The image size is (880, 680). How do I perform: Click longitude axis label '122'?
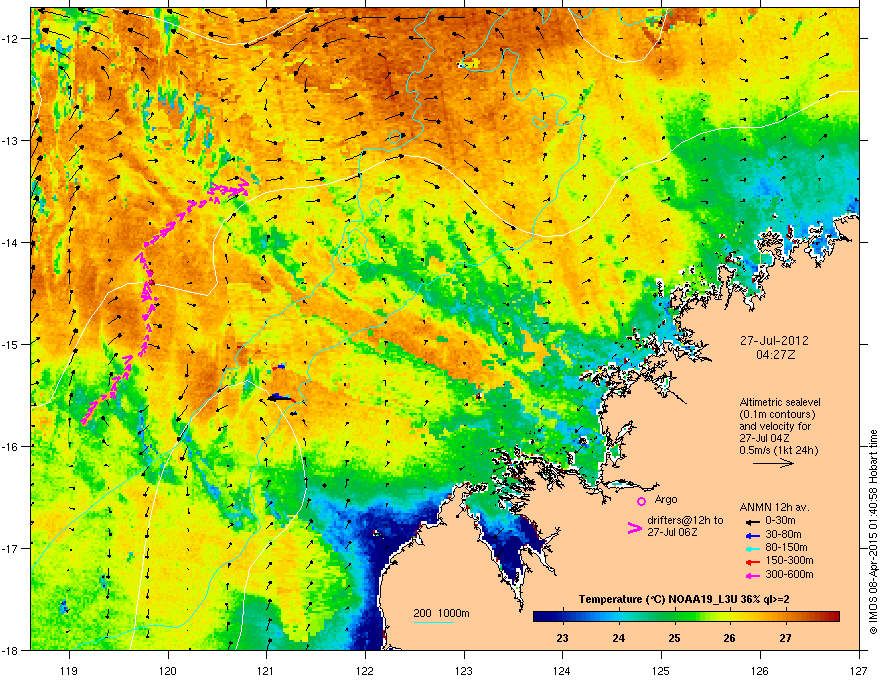(x=365, y=670)
